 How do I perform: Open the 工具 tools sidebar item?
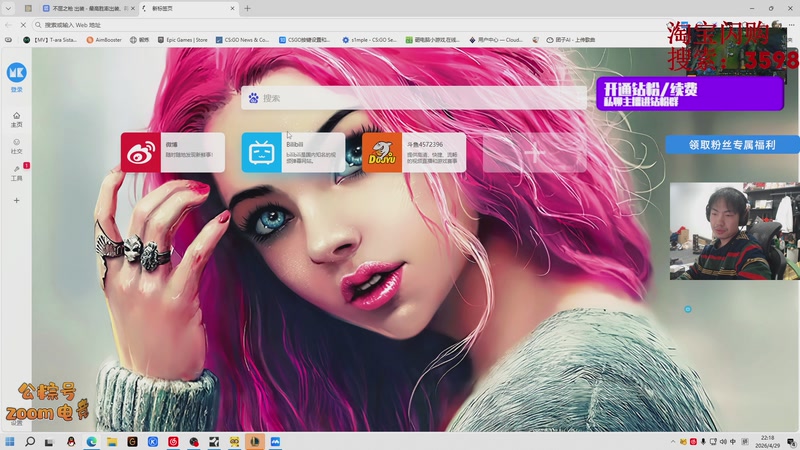point(16,173)
